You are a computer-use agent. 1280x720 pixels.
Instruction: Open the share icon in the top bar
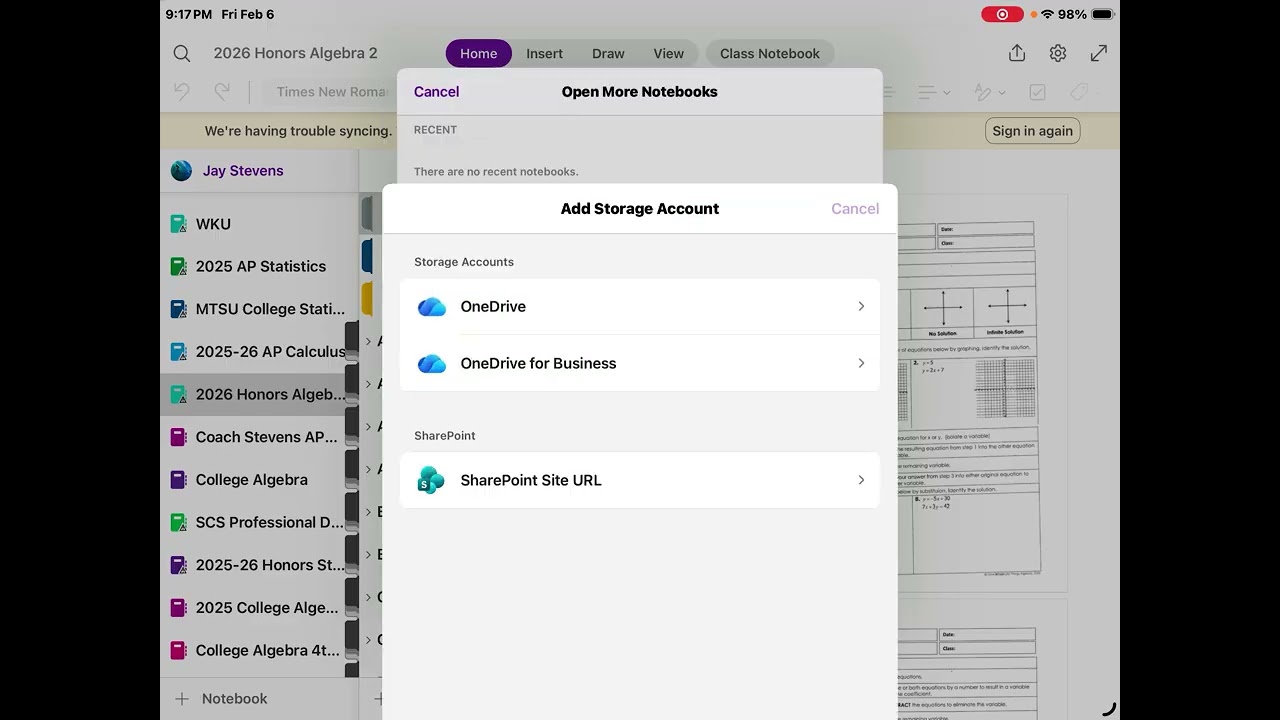click(1017, 53)
